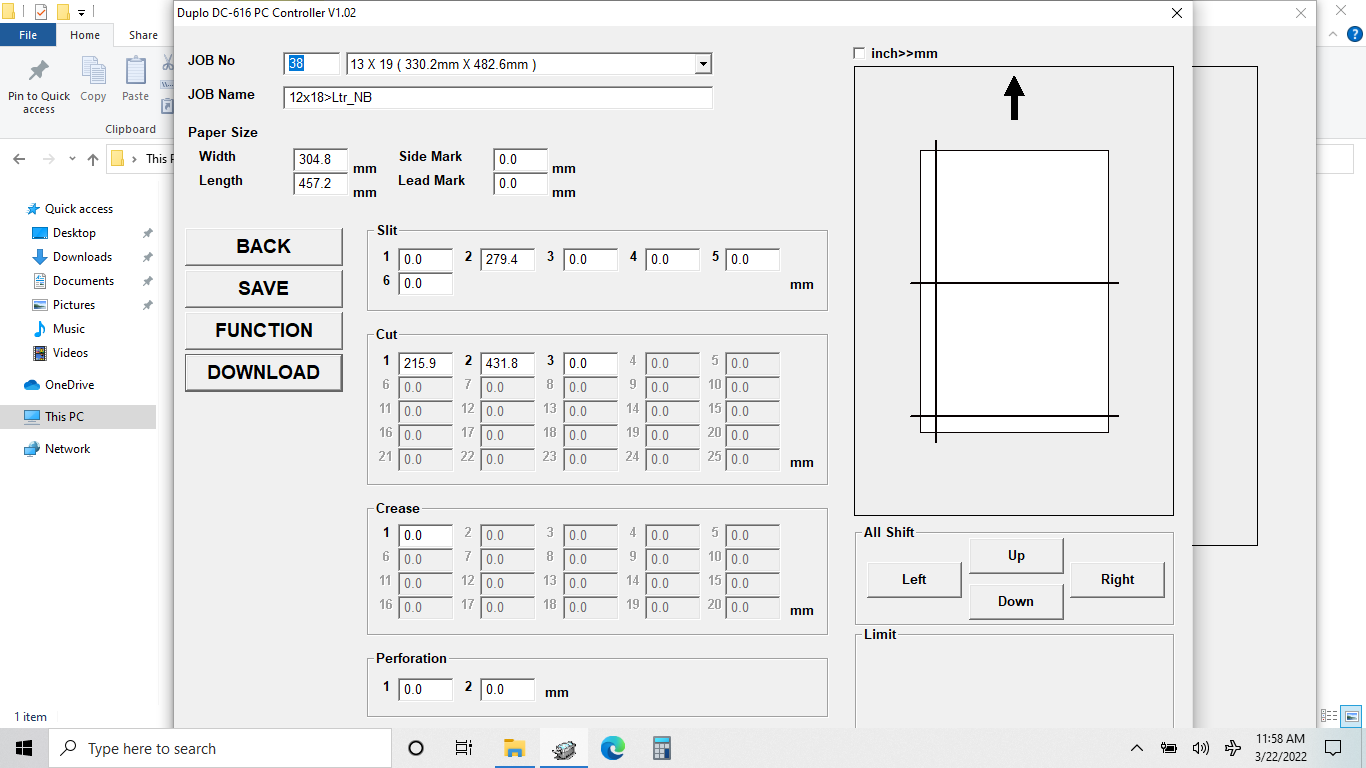This screenshot has width=1366, height=768.
Task: Click the All Shift Up button
Action: [x=1016, y=555]
